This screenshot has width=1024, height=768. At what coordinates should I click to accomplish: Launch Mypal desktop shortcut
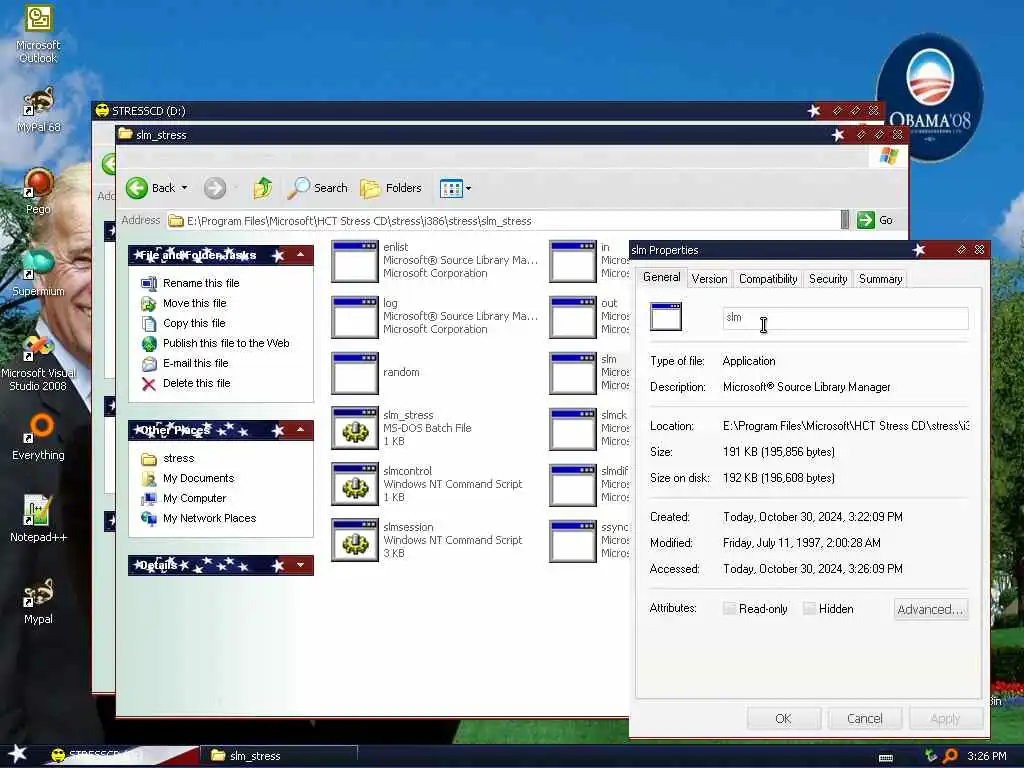pyautogui.click(x=38, y=601)
